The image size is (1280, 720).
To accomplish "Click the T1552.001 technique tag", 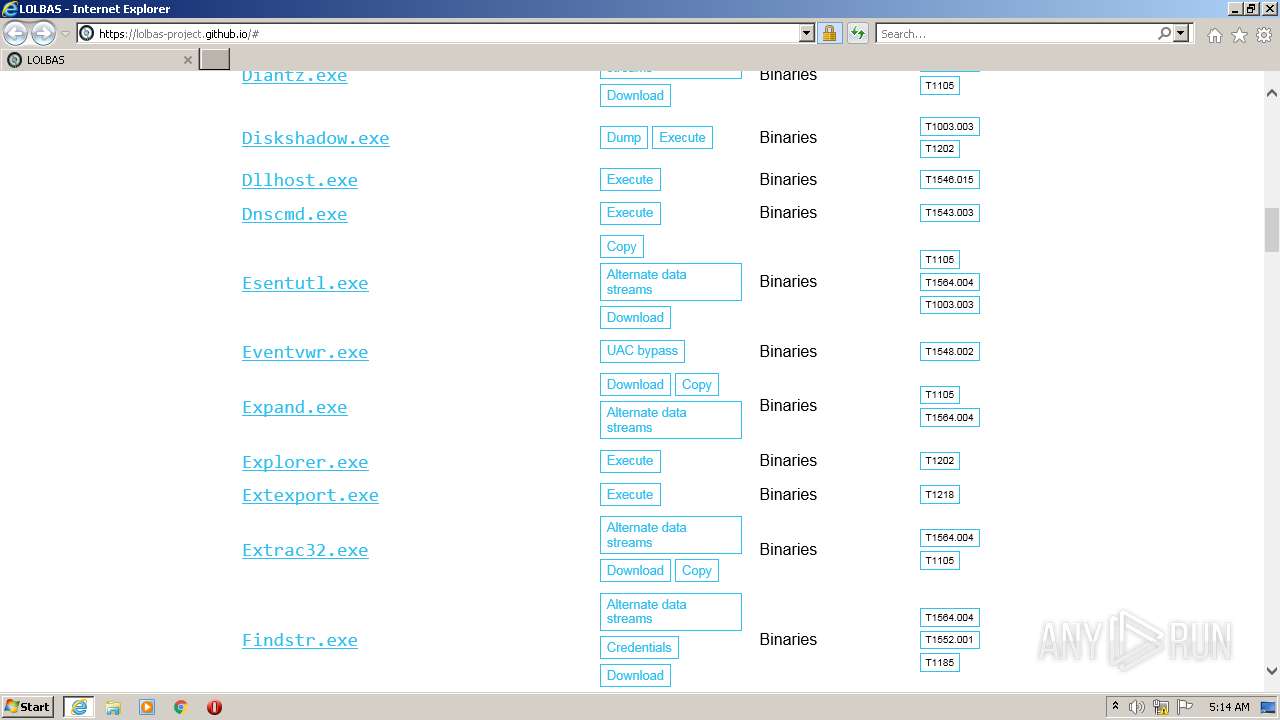I will pos(949,640).
